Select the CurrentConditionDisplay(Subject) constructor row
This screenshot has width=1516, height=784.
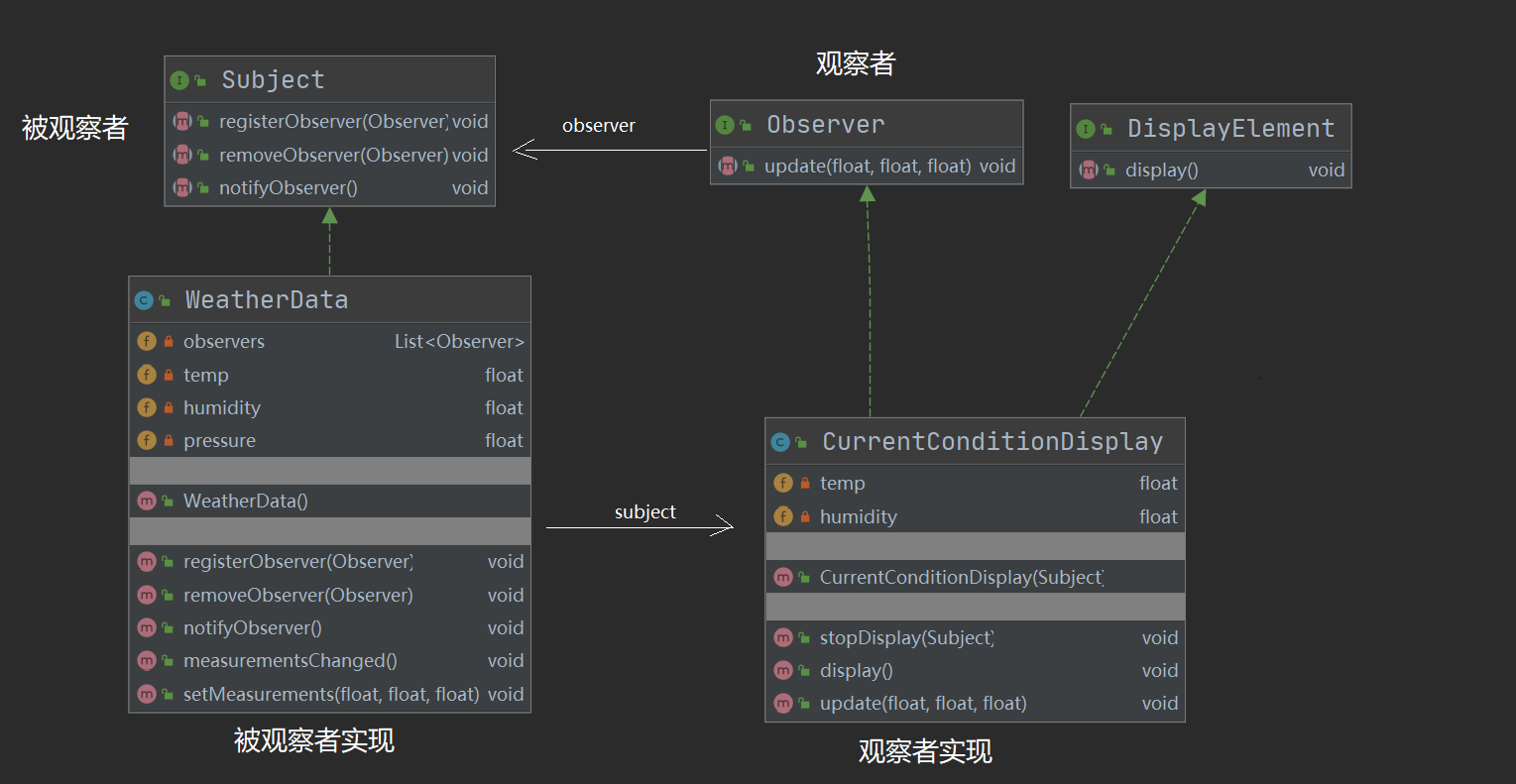tap(961, 578)
